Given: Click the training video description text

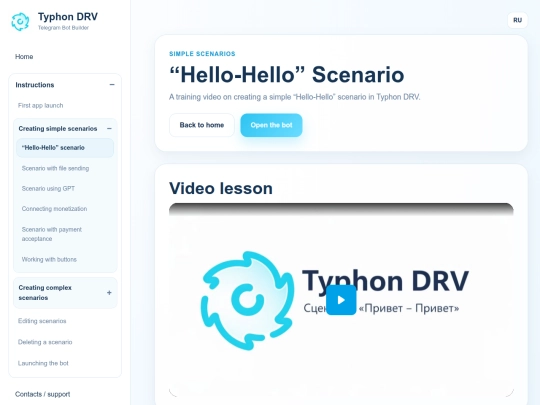Looking at the screenshot, I should pos(294,97).
